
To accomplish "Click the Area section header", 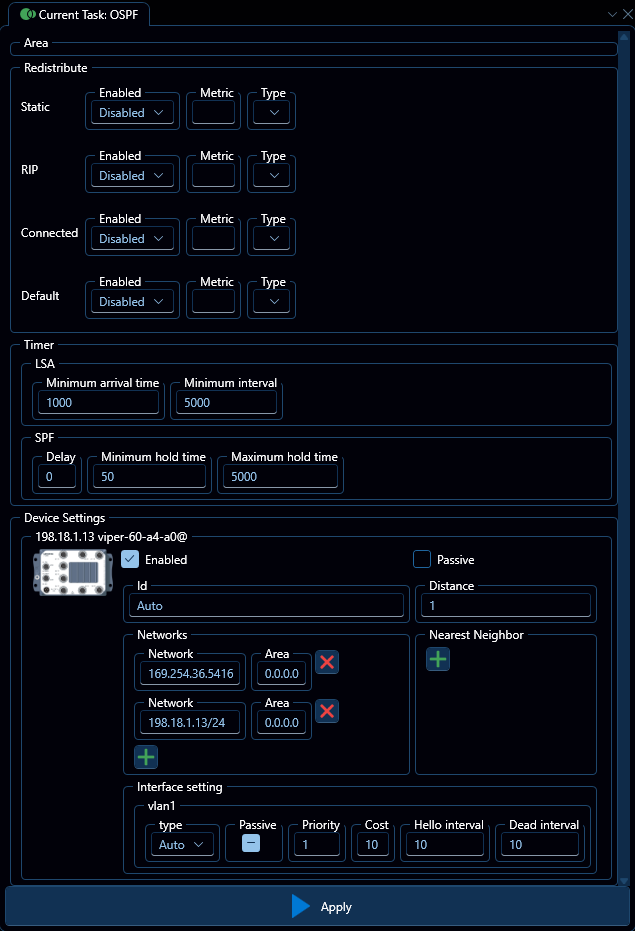I will [x=36, y=43].
